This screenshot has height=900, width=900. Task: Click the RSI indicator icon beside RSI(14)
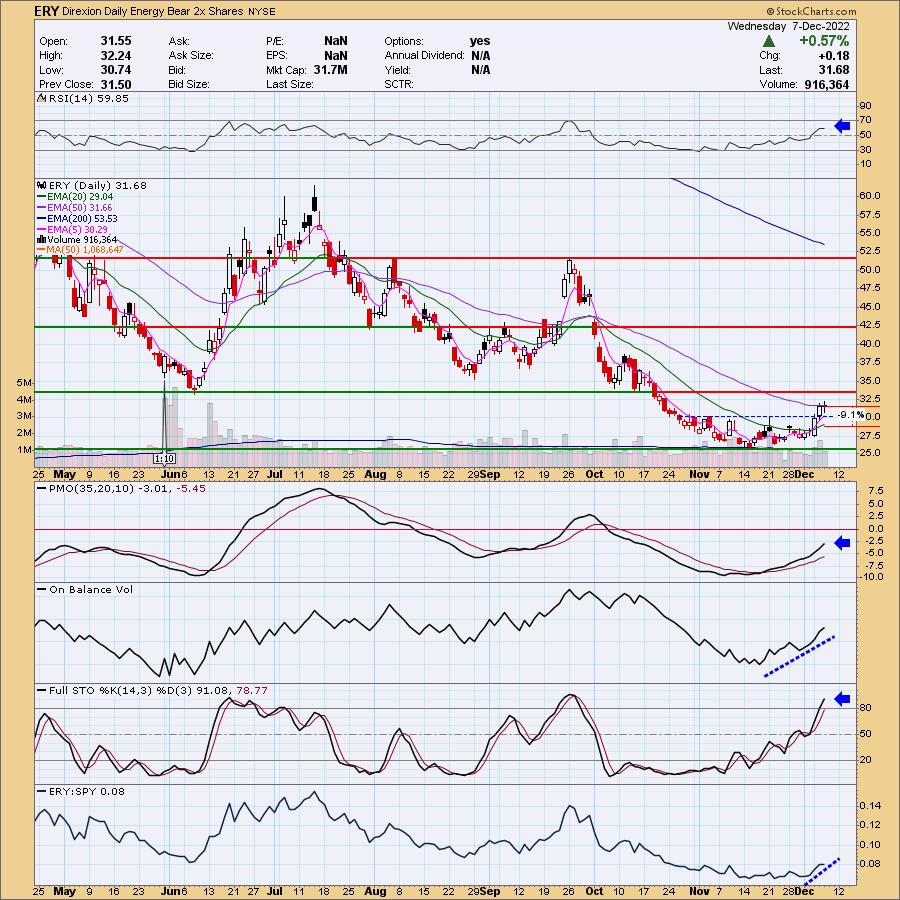(x=41, y=98)
